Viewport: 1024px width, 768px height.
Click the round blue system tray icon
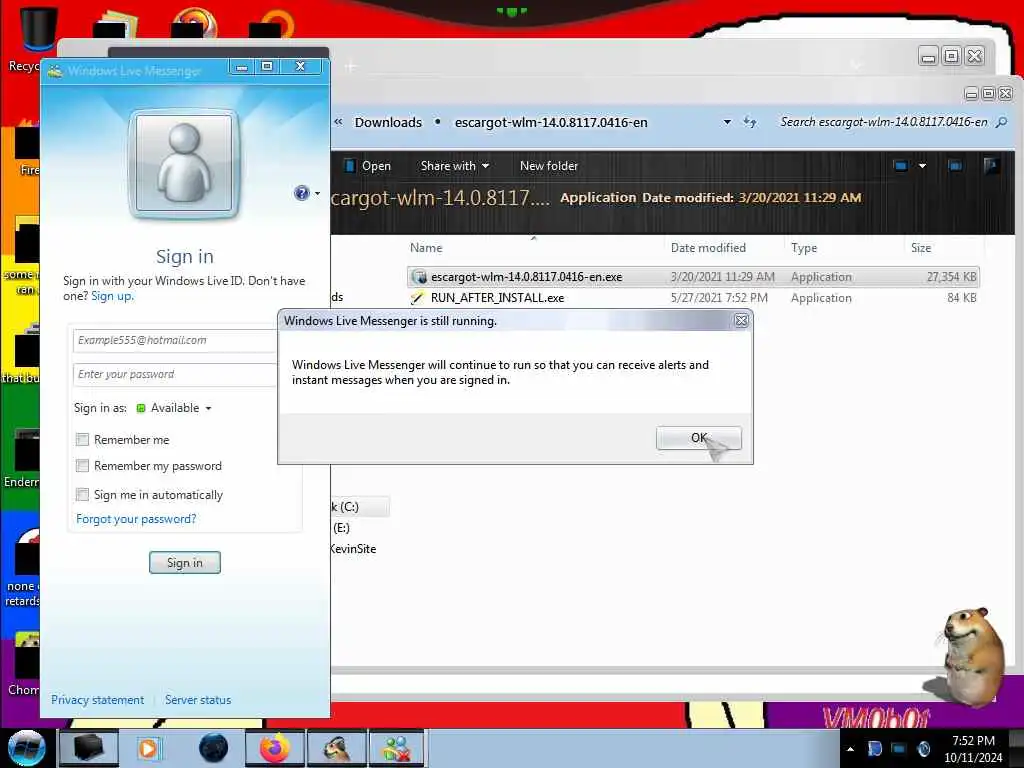tap(923, 749)
